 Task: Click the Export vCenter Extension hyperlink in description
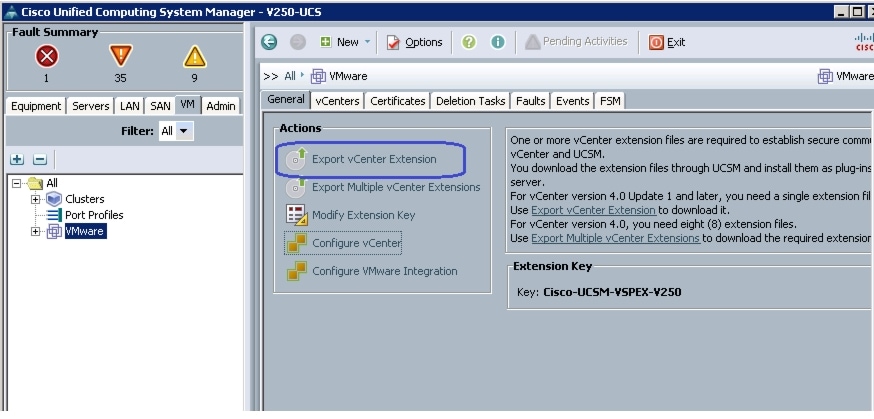click(x=594, y=211)
